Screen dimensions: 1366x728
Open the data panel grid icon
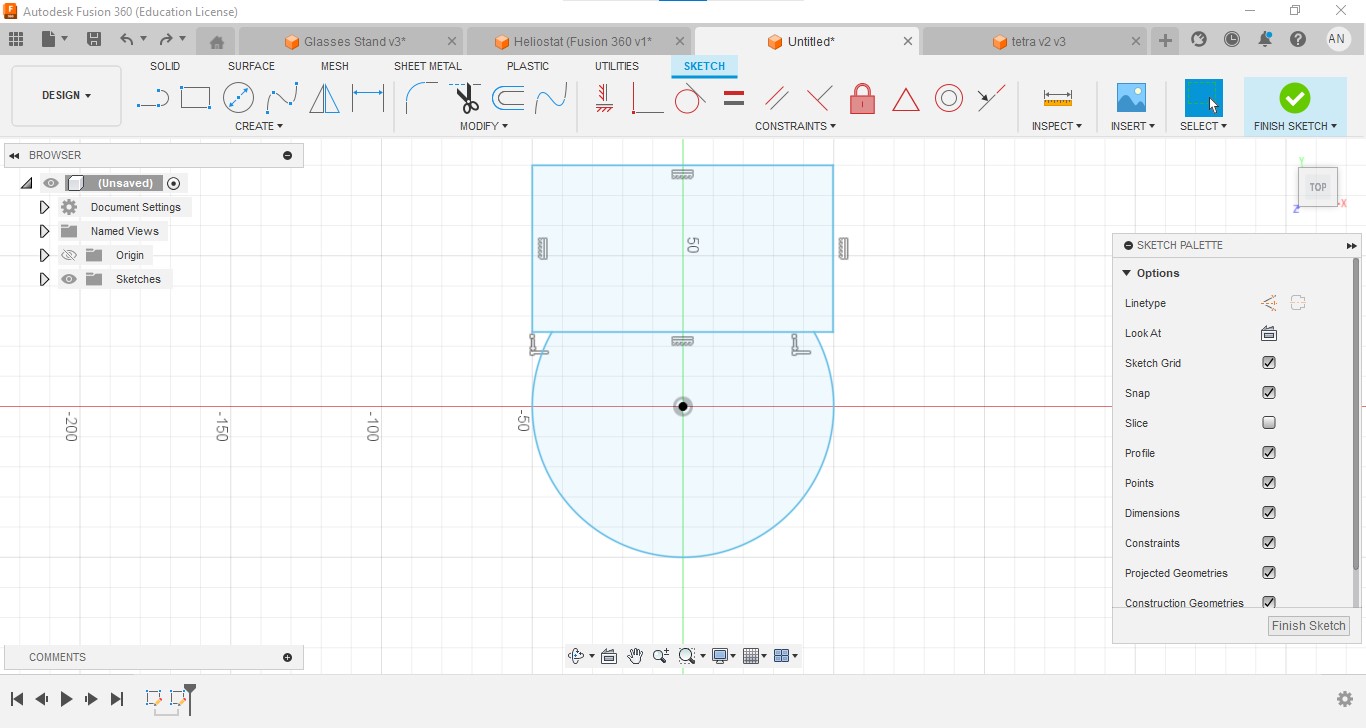[x=15, y=39]
